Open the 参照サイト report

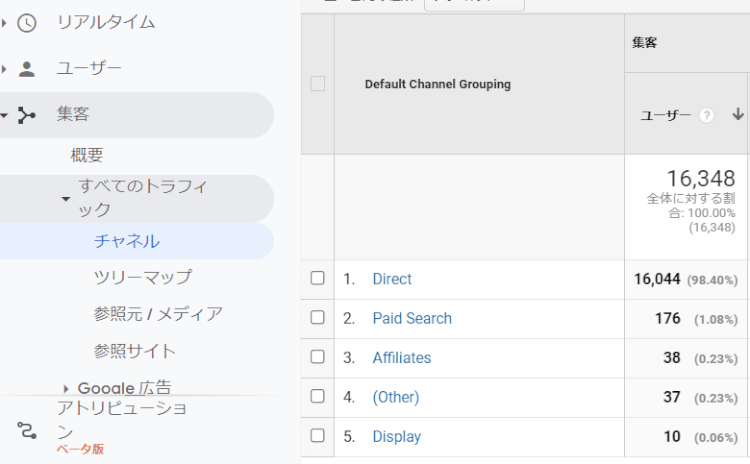[x=135, y=352]
